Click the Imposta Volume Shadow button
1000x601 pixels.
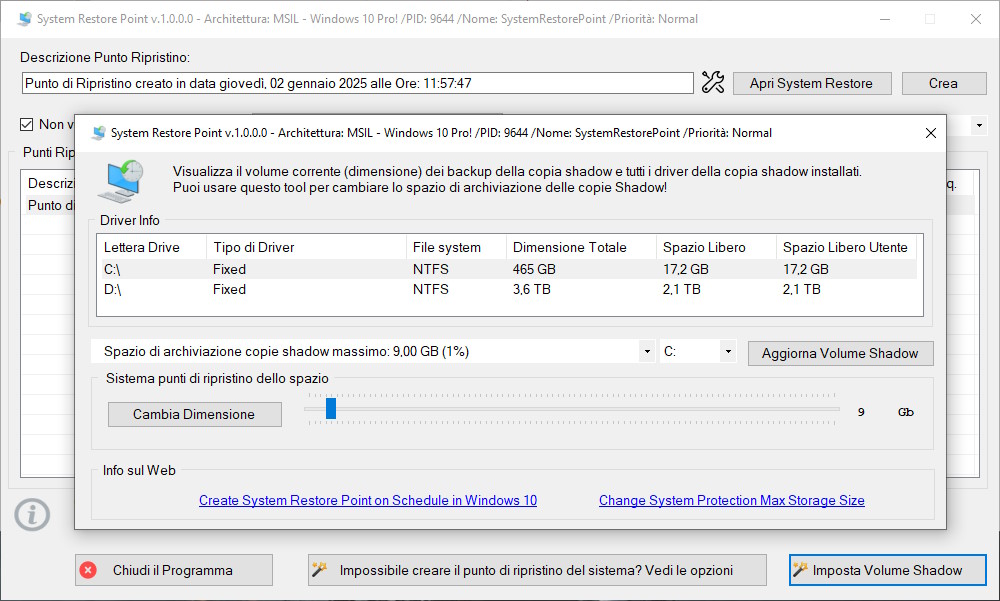[888, 570]
